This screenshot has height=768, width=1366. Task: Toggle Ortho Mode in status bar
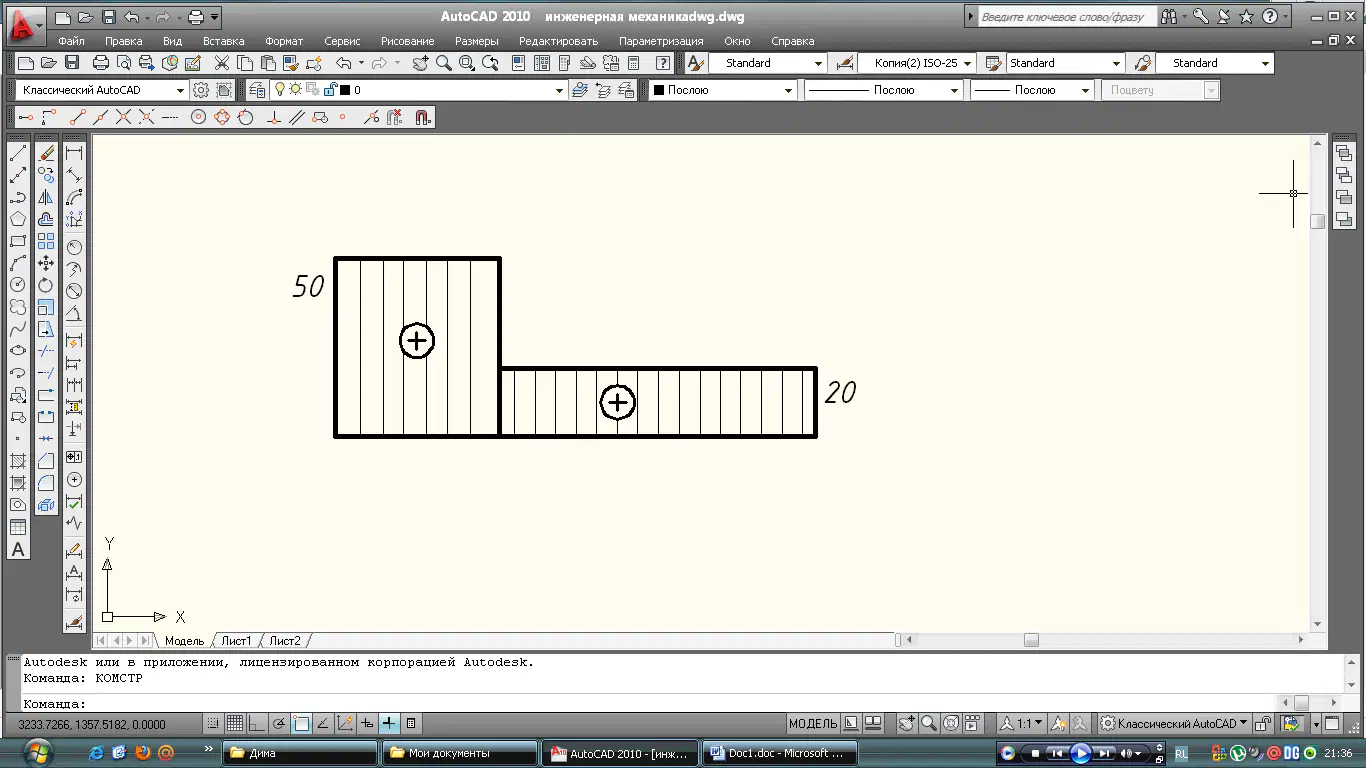256,723
